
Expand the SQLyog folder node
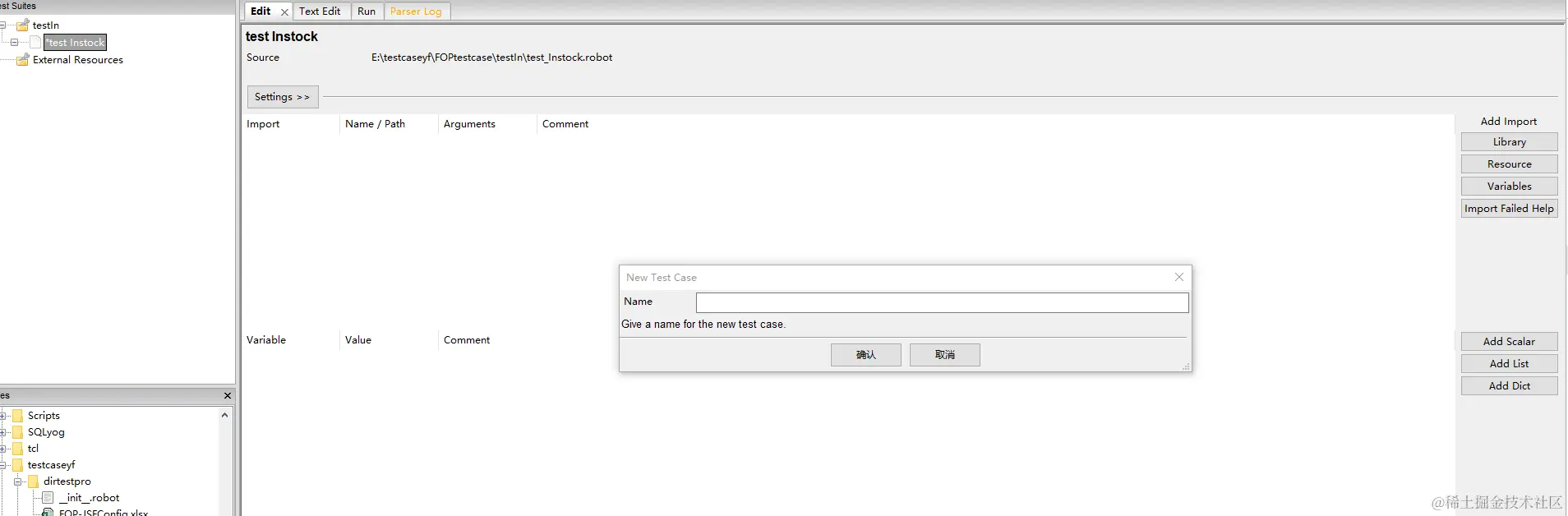2,432
